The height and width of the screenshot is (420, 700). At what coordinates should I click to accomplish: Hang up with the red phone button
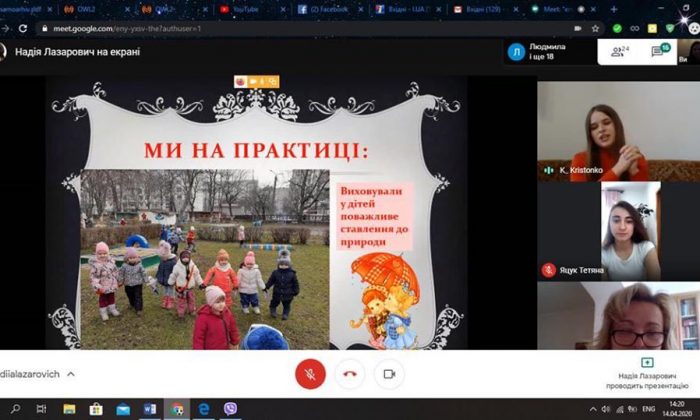click(x=350, y=374)
